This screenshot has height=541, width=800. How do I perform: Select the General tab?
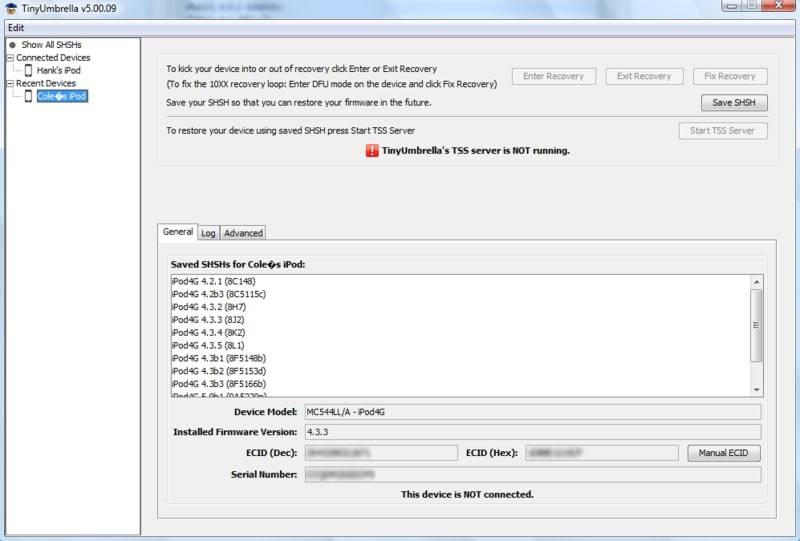(x=178, y=232)
